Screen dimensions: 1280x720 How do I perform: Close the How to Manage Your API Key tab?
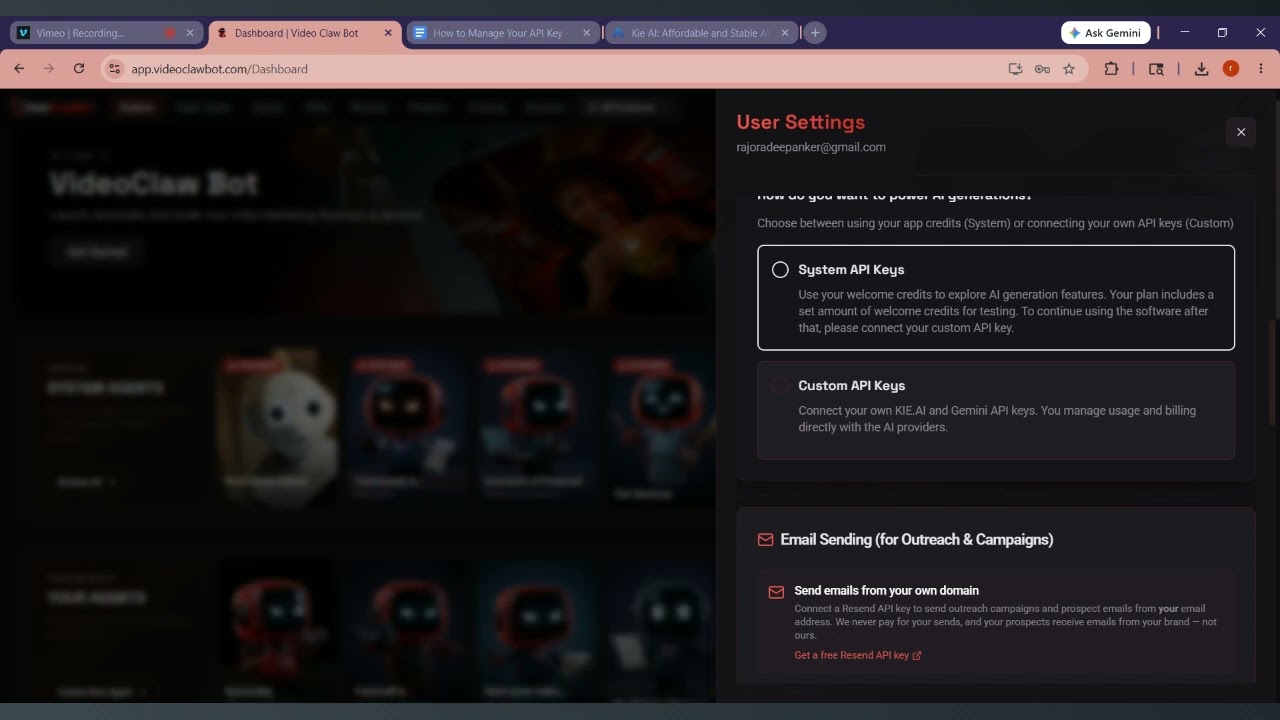click(587, 33)
